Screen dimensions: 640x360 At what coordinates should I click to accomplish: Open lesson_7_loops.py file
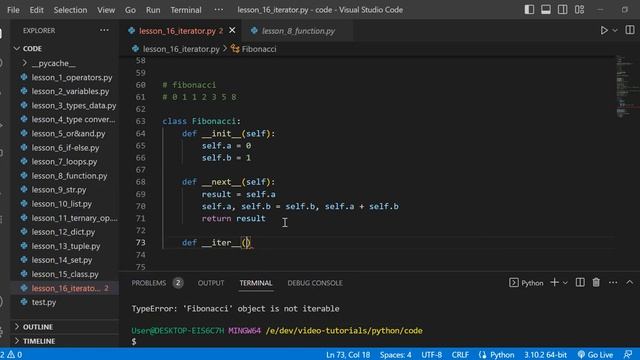coord(64,162)
